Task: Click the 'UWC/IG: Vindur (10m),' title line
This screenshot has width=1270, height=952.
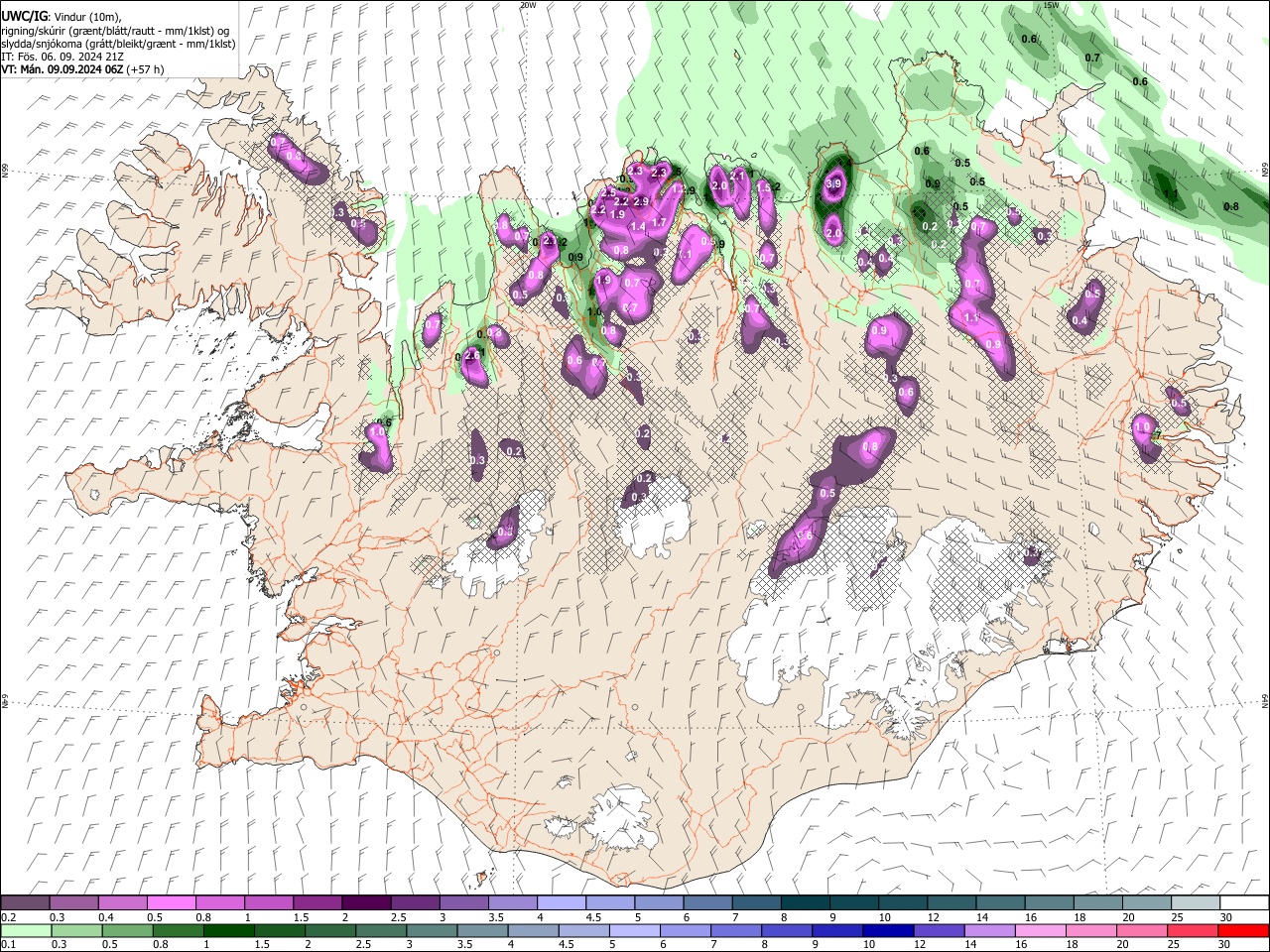Action: [62, 17]
